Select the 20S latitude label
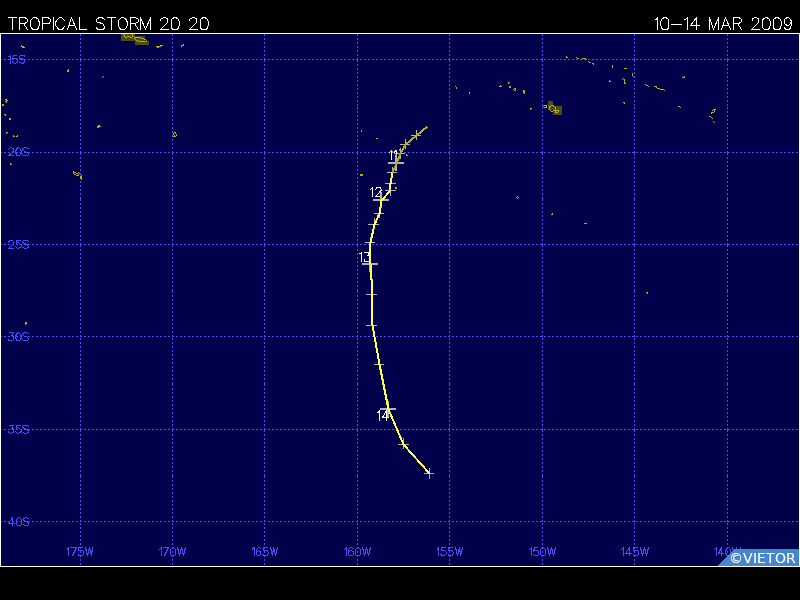The height and width of the screenshot is (600, 800). click(x=18, y=152)
